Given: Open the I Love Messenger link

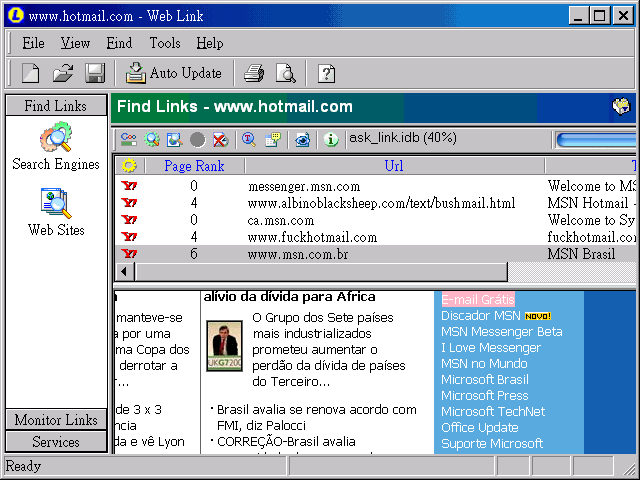Looking at the screenshot, I should click(x=491, y=348).
